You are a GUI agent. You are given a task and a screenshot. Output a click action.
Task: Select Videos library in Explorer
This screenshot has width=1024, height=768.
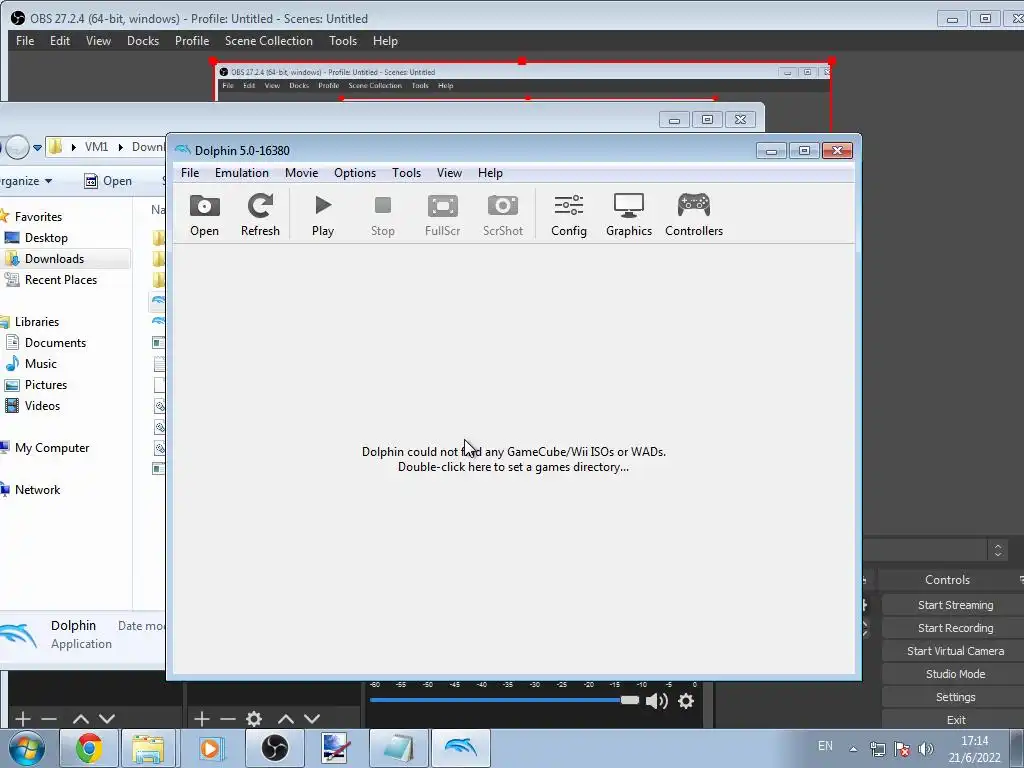pyautogui.click(x=42, y=406)
